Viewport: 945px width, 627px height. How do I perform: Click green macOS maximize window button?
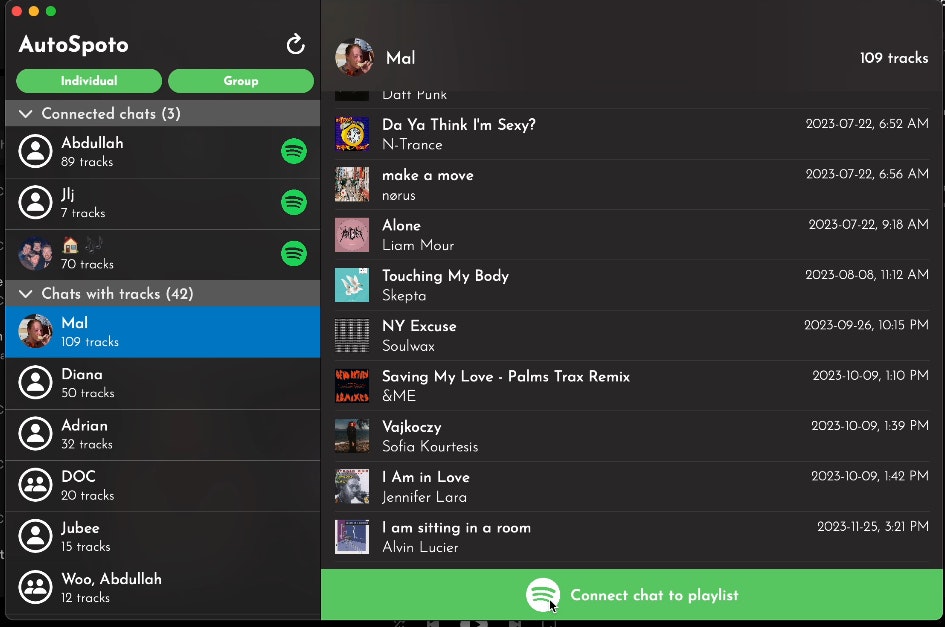(51, 11)
